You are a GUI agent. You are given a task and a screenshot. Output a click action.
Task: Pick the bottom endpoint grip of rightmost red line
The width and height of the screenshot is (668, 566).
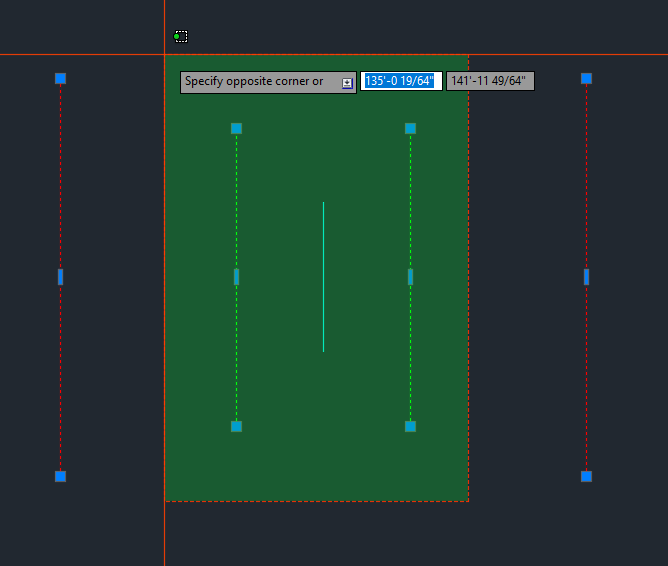pyautogui.click(x=586, y=476)
